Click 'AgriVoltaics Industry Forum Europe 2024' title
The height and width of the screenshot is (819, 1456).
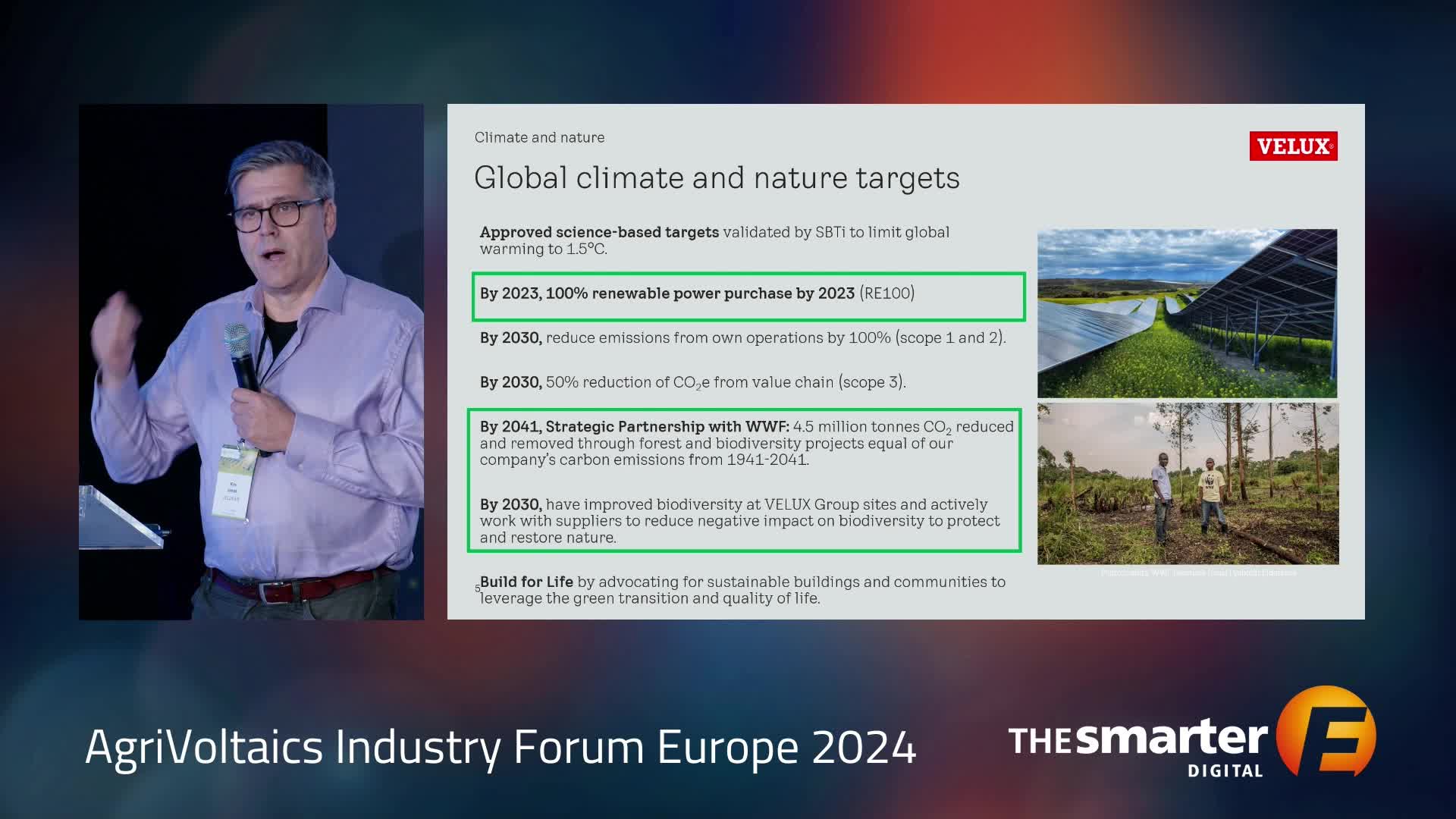point(500,748)
